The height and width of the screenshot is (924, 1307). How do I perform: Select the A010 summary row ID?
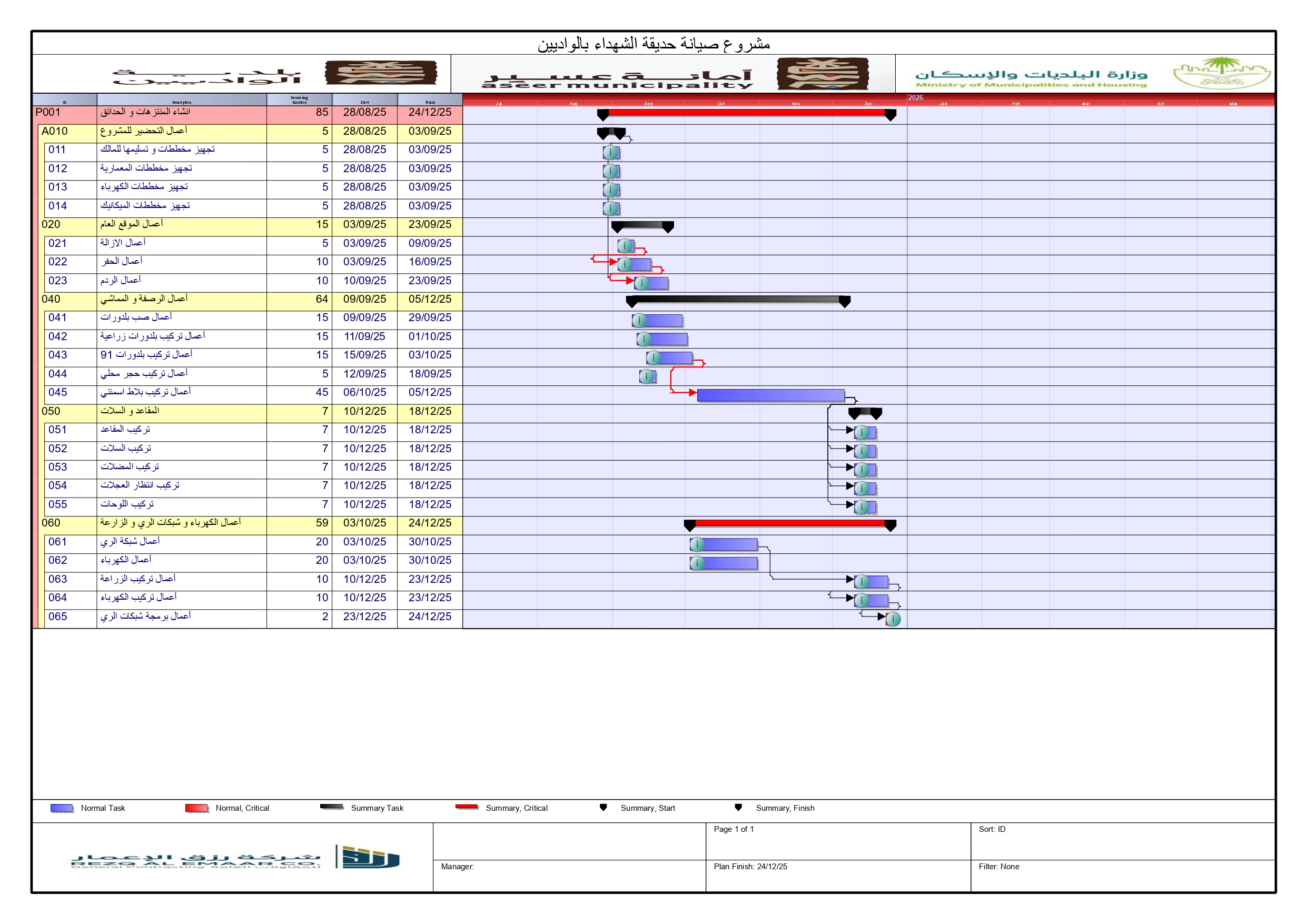55,132
